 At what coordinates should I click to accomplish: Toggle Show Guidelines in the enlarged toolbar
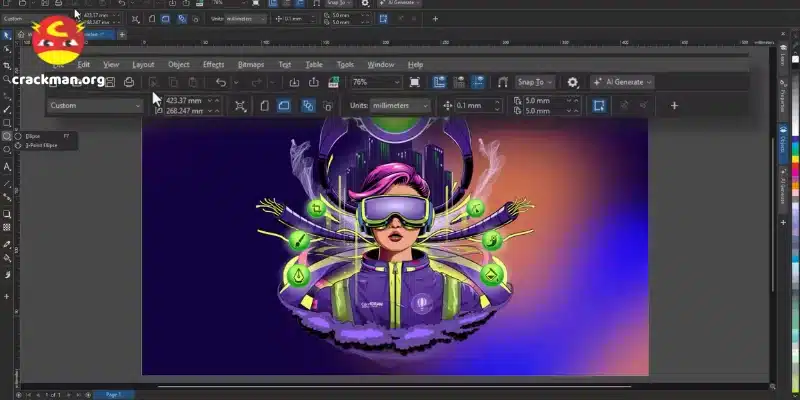coord(478,82)
